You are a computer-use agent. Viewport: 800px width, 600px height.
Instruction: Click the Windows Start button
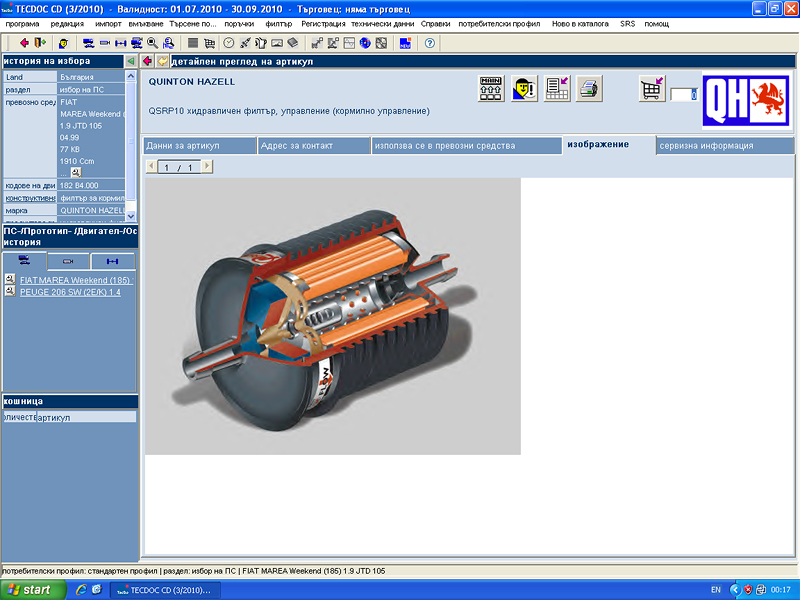click(x=30, y=590)
